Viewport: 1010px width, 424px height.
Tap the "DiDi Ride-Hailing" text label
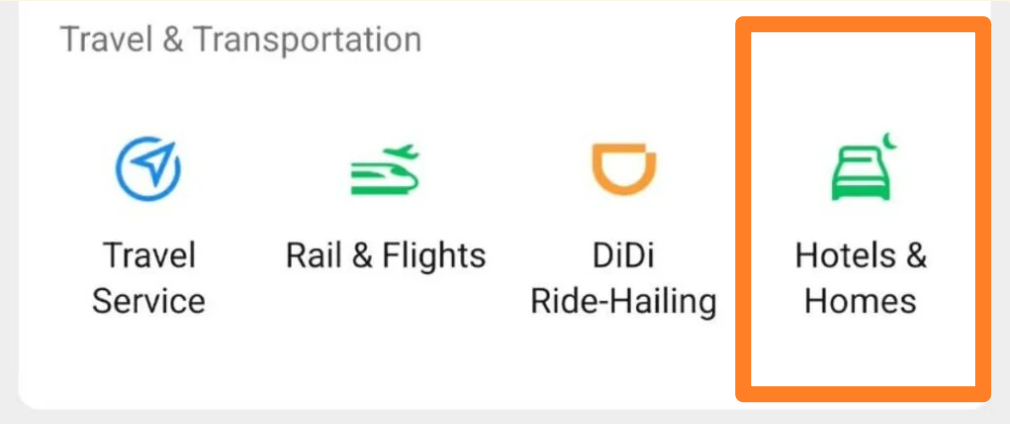[x=623, y=277]
